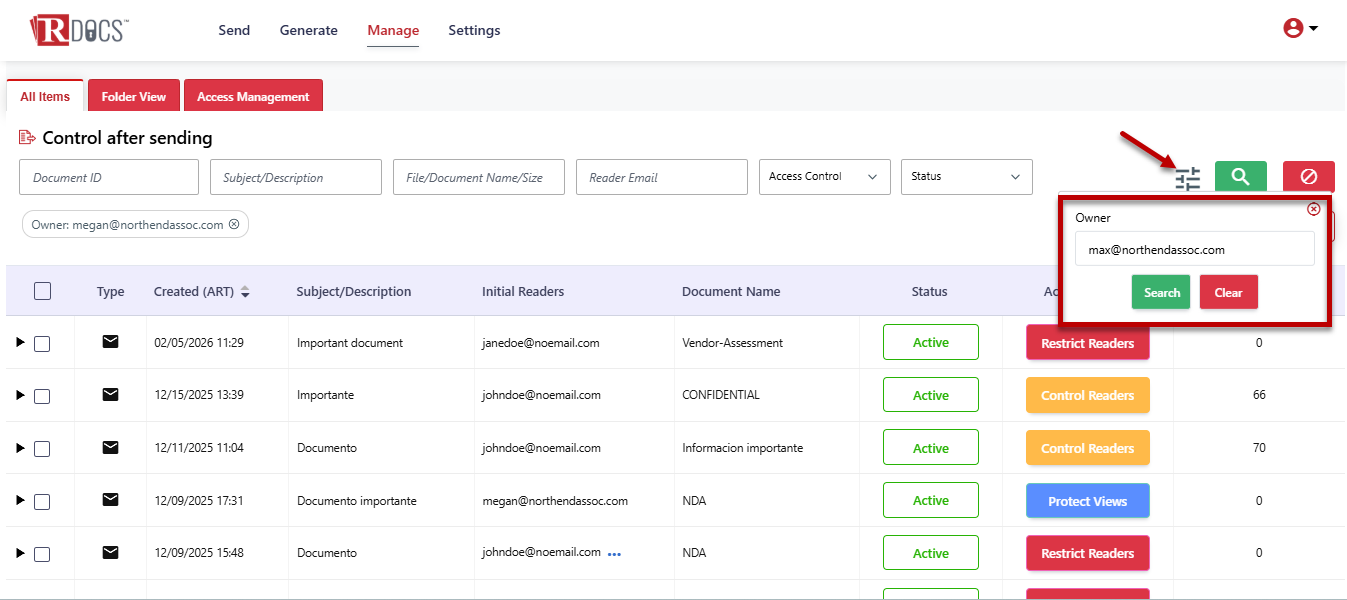Close the Owner filter popup
This screenshot has height=600, width=1347.
pos(1314,209)
